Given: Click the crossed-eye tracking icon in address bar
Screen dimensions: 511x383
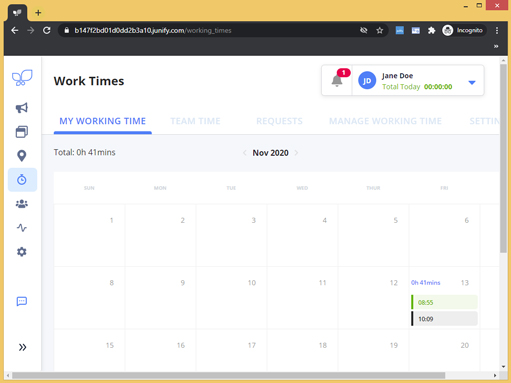Looking at the screenshot, I should coord(364,30).
